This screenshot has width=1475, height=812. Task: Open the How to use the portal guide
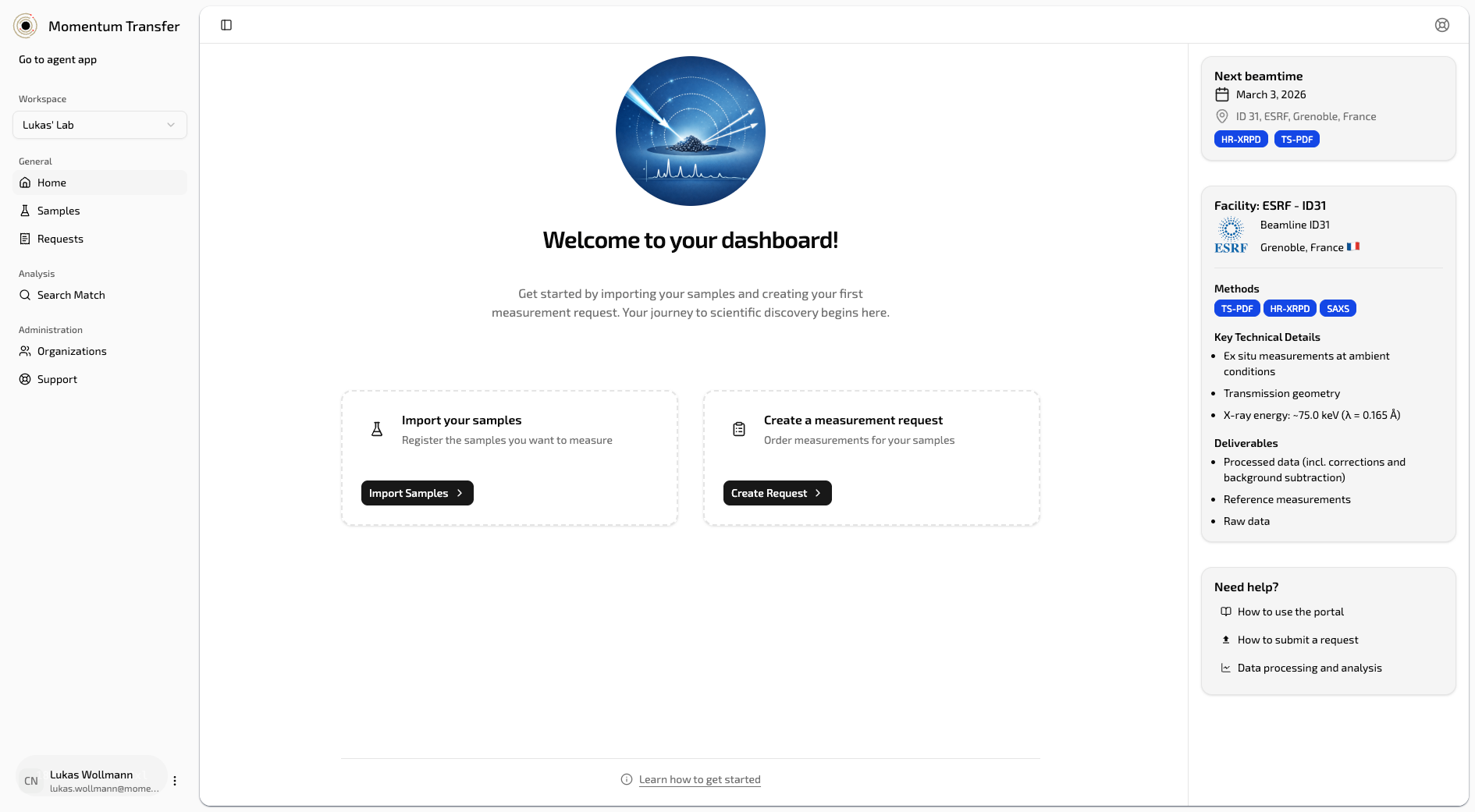point(1290,612)
